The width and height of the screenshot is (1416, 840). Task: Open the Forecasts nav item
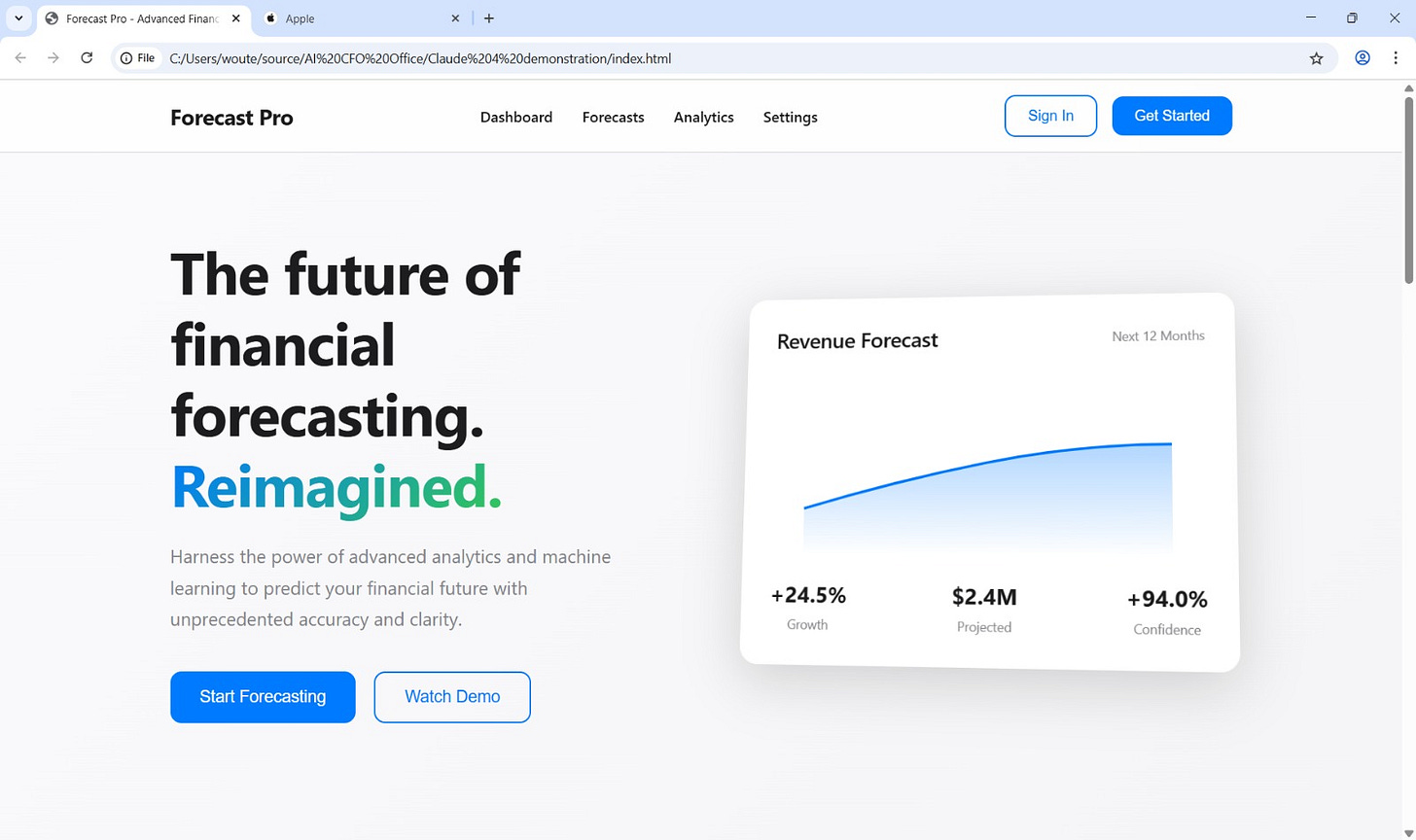click(613, 117)
